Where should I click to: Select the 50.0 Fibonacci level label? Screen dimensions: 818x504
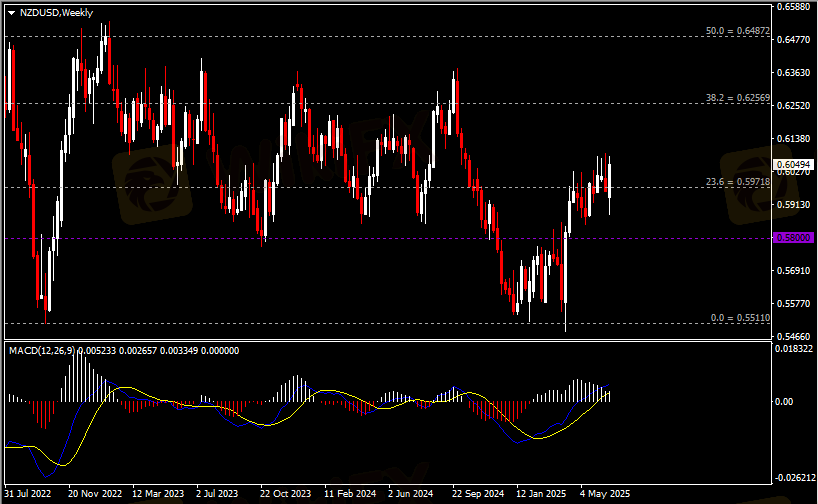pyautogui.click(x=737, y=32)
